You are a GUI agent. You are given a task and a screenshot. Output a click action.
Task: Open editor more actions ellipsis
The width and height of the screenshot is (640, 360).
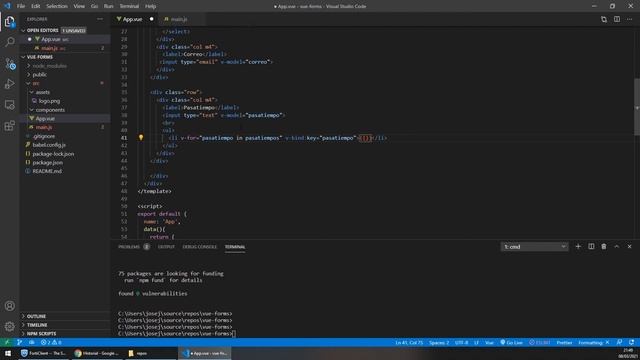[629, 19]
